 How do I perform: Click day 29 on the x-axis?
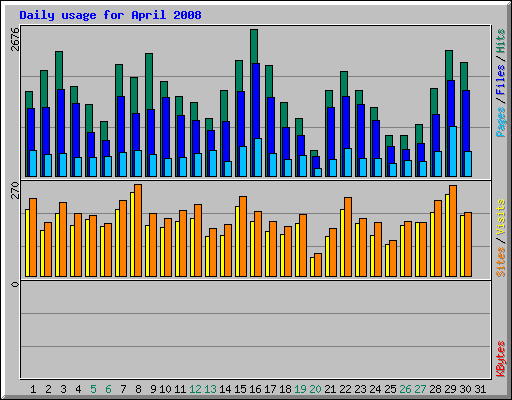[x=450, y=389]
